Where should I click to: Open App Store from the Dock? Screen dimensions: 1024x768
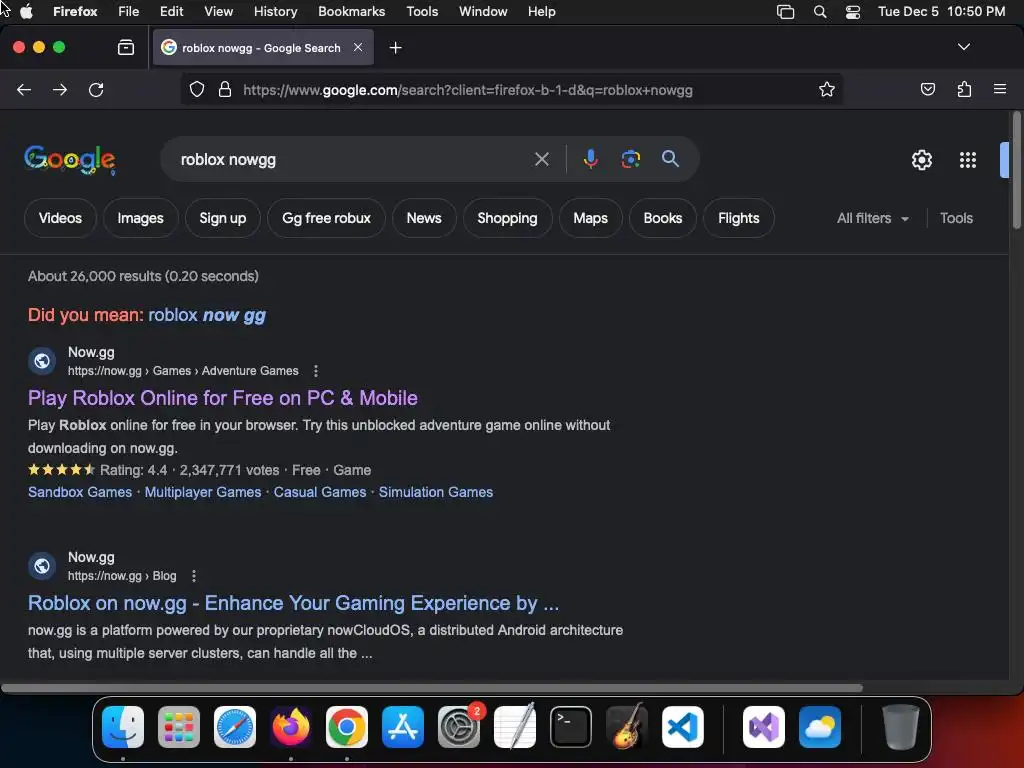403,727
